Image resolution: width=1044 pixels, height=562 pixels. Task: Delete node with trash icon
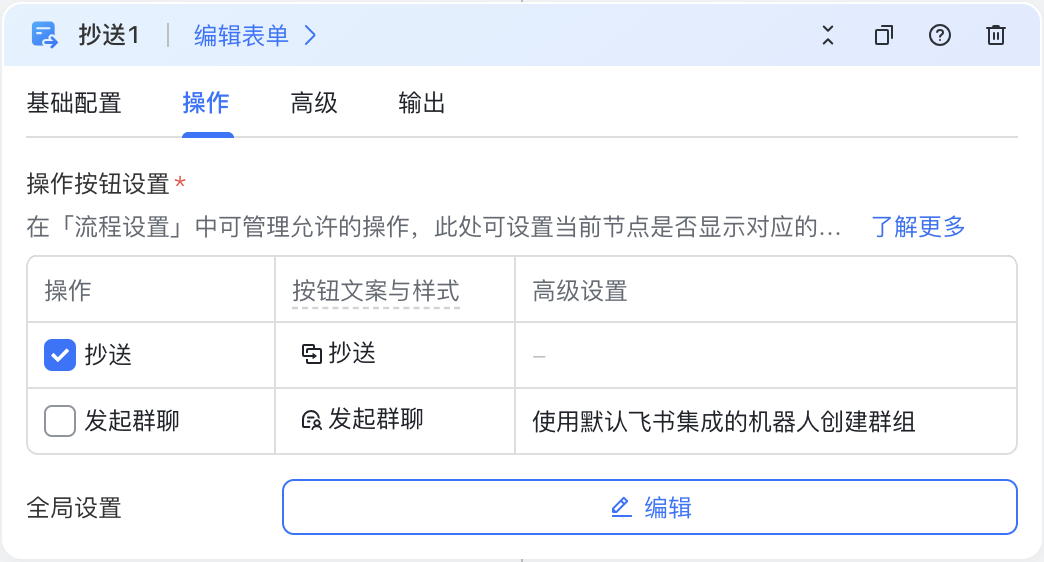995,35
